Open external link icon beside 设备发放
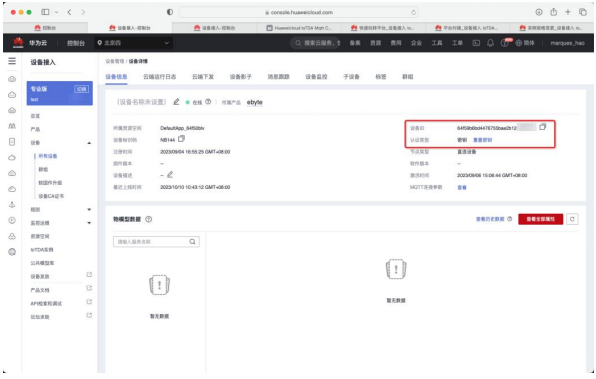 point(89,275)
